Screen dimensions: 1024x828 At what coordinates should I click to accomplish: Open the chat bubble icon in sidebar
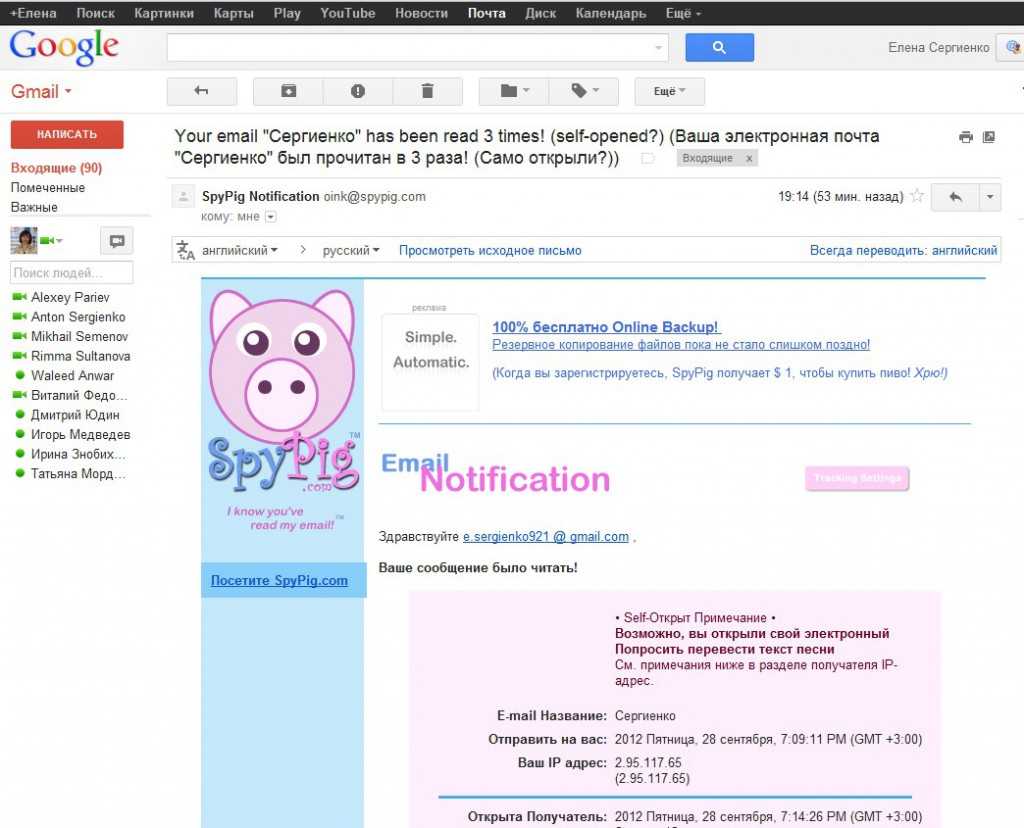(117, 241)
